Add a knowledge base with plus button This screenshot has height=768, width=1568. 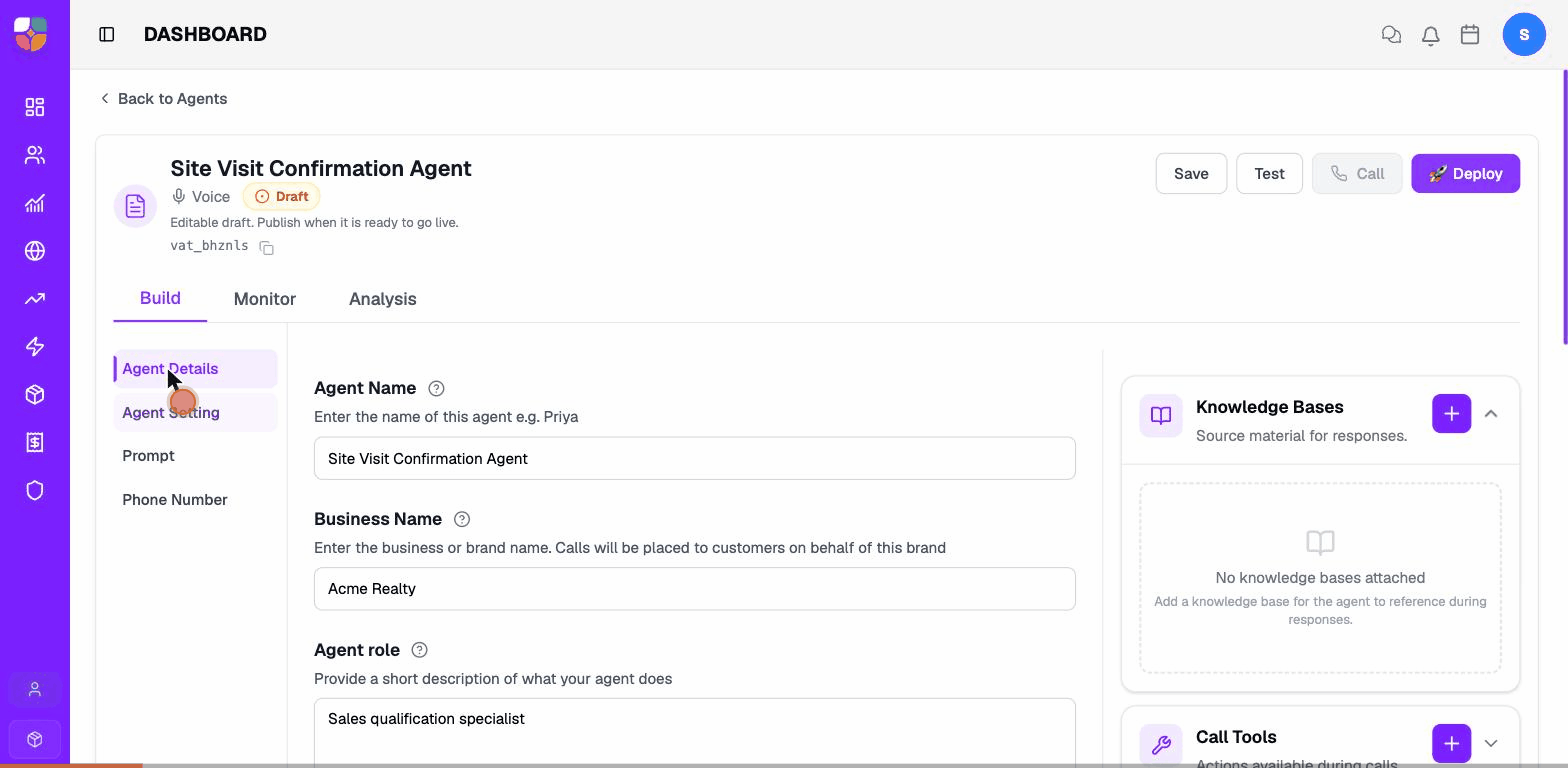(1451, 414)
